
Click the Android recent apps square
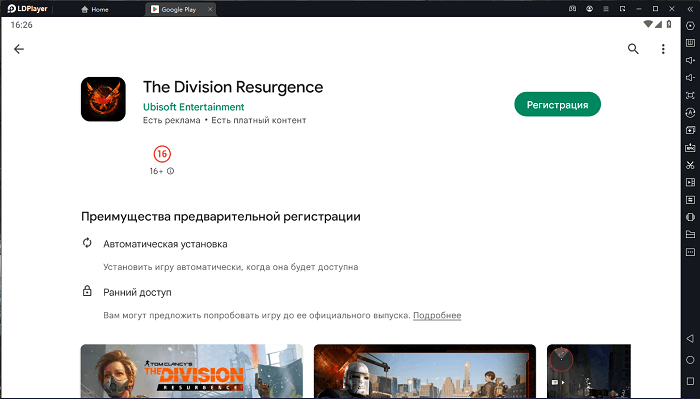690,381
